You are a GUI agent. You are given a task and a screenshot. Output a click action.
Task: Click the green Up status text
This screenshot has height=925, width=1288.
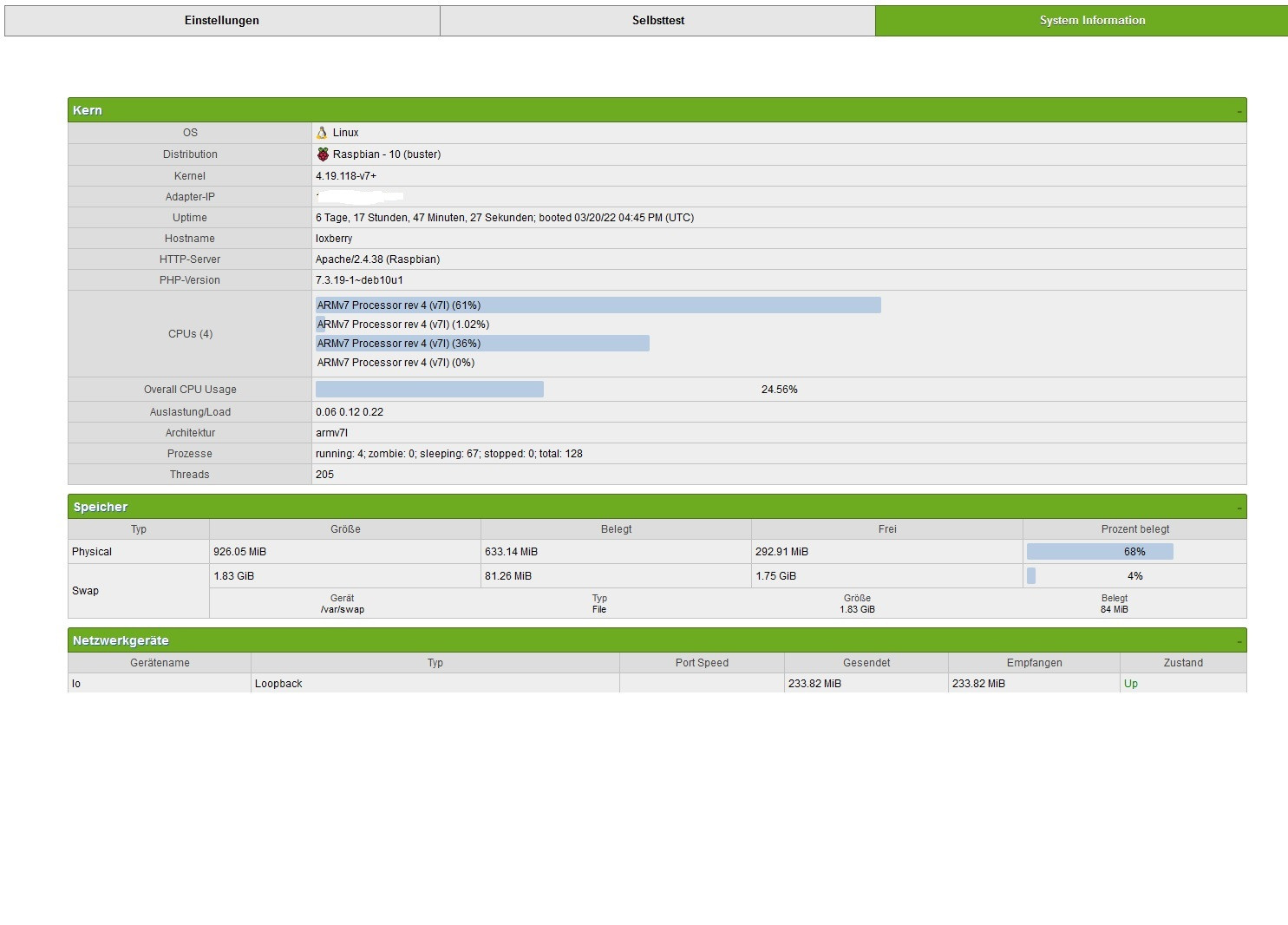(x=1130, y=684)
